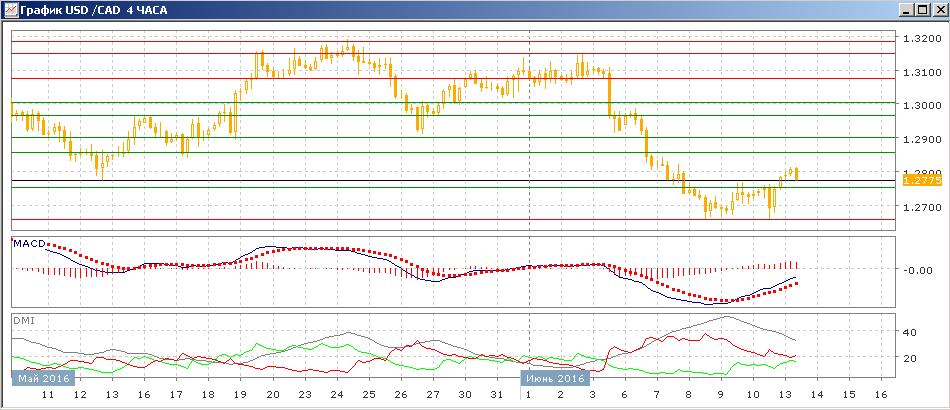Click the Июнь 2016 month marker
Screen dimensions: 950x410
(x=556, y=379)
